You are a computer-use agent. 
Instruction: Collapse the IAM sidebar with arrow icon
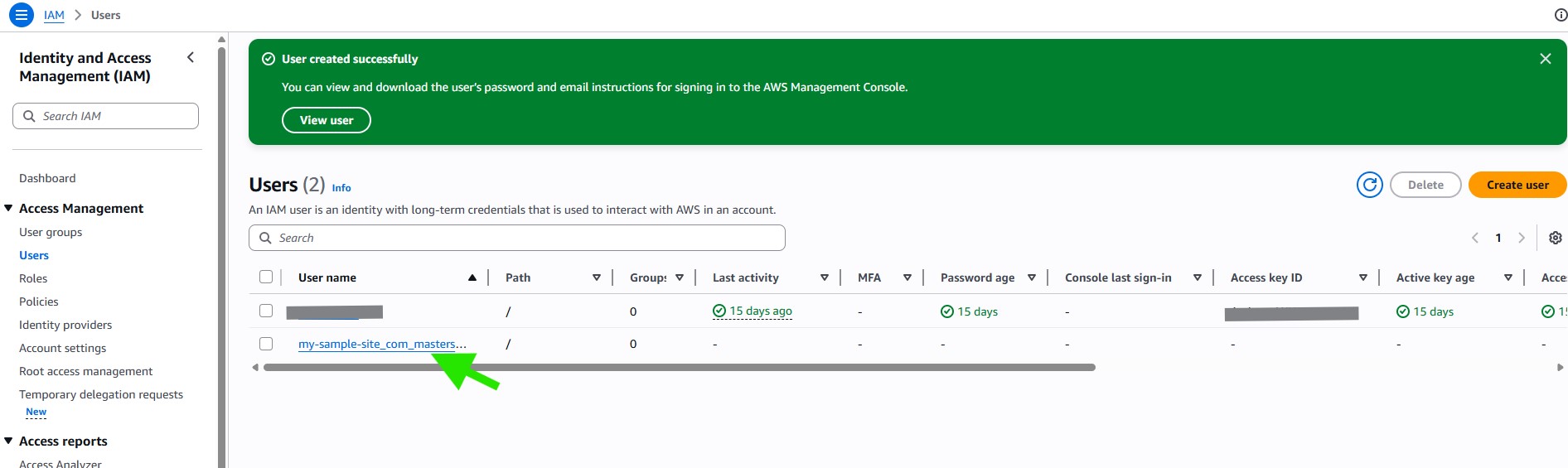(x=191, y=57)
